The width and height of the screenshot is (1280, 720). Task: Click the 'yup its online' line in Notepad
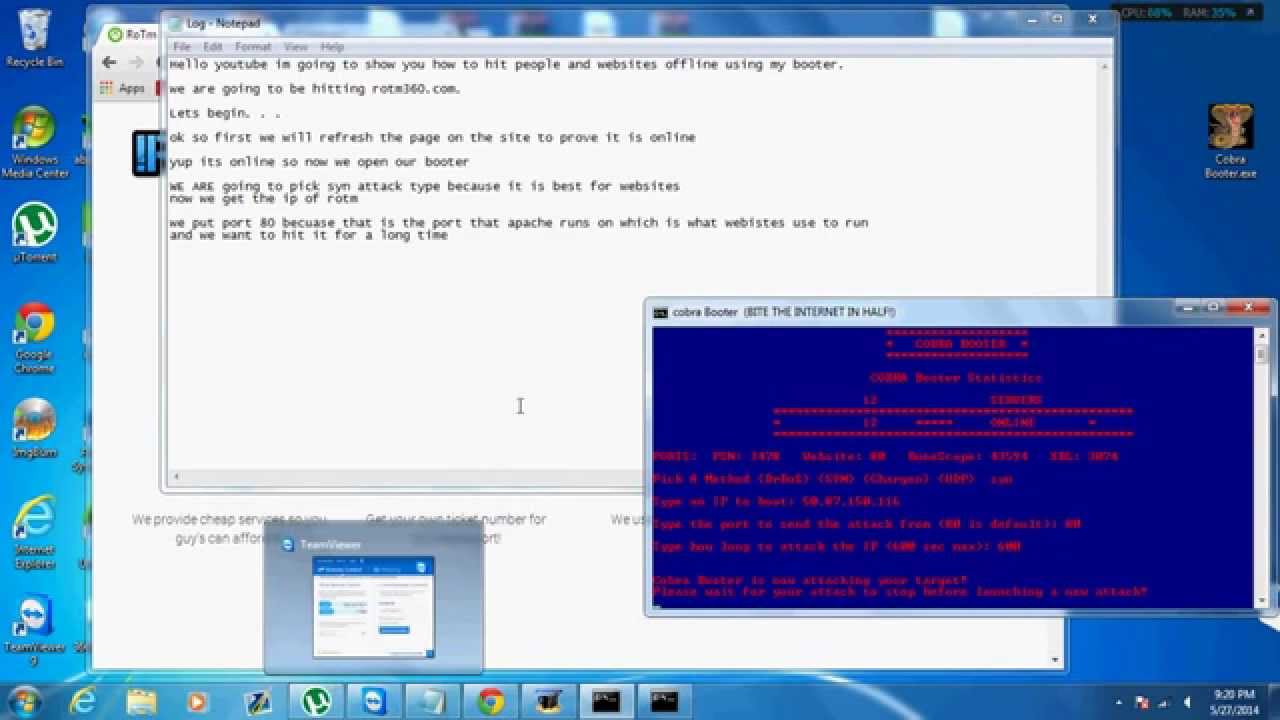[318, 162]
